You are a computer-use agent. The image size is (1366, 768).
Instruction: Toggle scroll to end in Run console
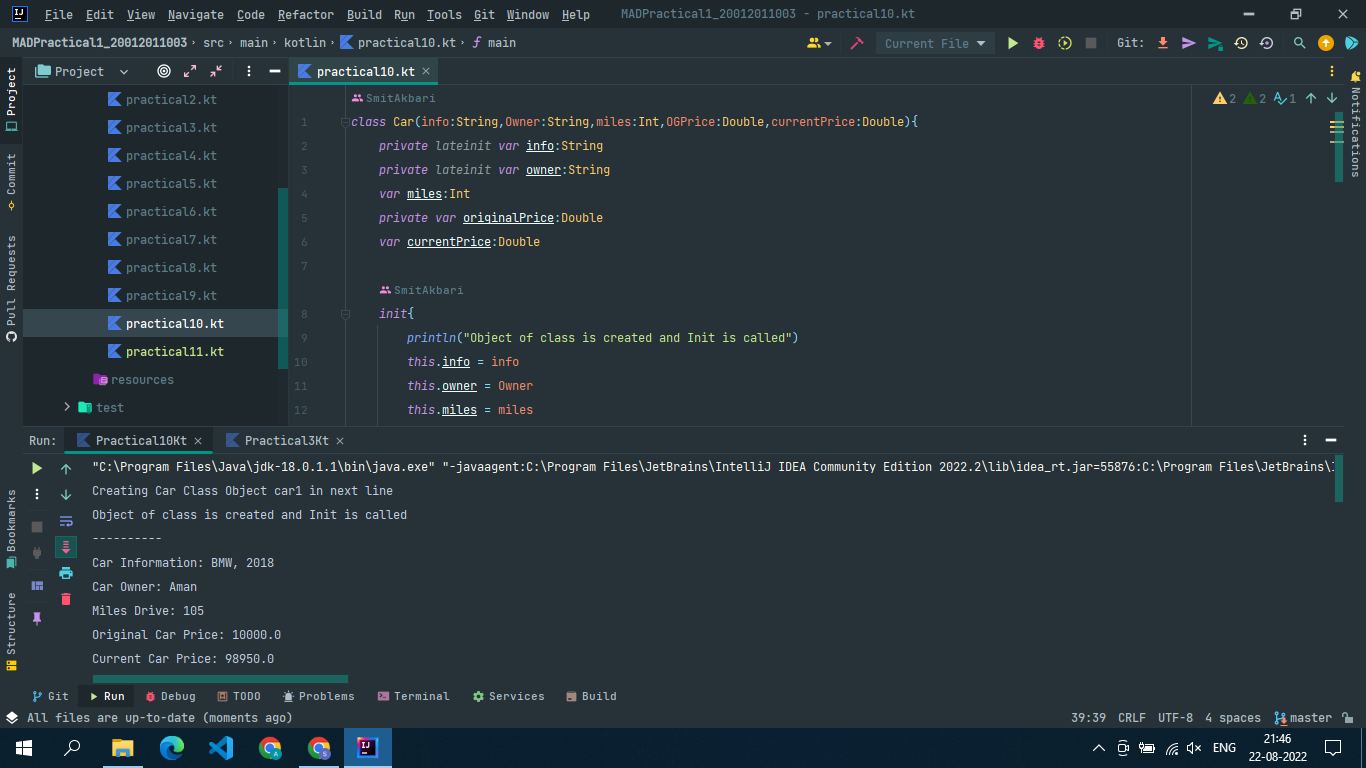click(66, 547)
